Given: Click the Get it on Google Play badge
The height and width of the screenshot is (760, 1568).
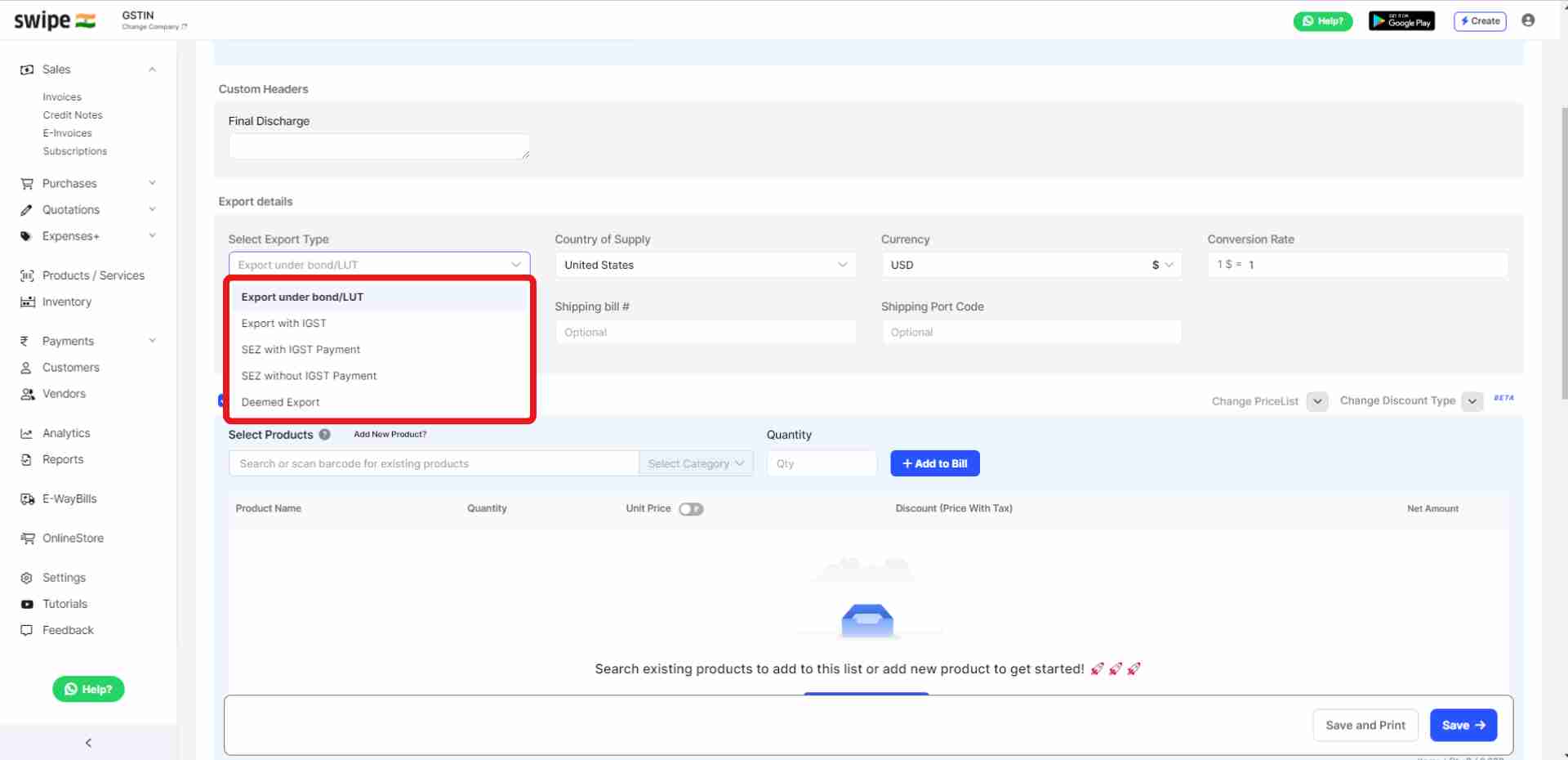Looking at the screenshot, I should coord(1401,21).
